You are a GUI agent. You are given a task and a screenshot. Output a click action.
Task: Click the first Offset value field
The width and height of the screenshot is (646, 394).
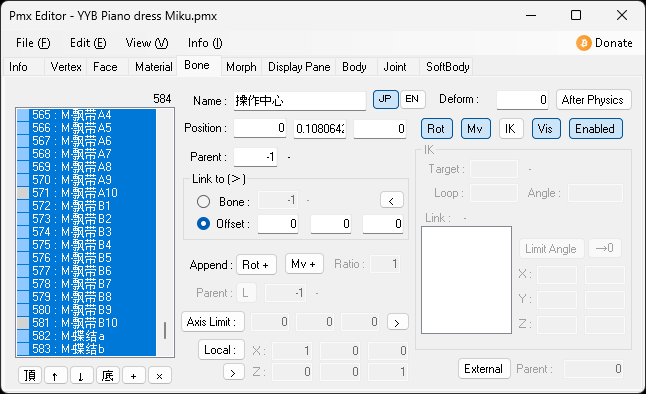pyautogui.click(x=278, y=224)
